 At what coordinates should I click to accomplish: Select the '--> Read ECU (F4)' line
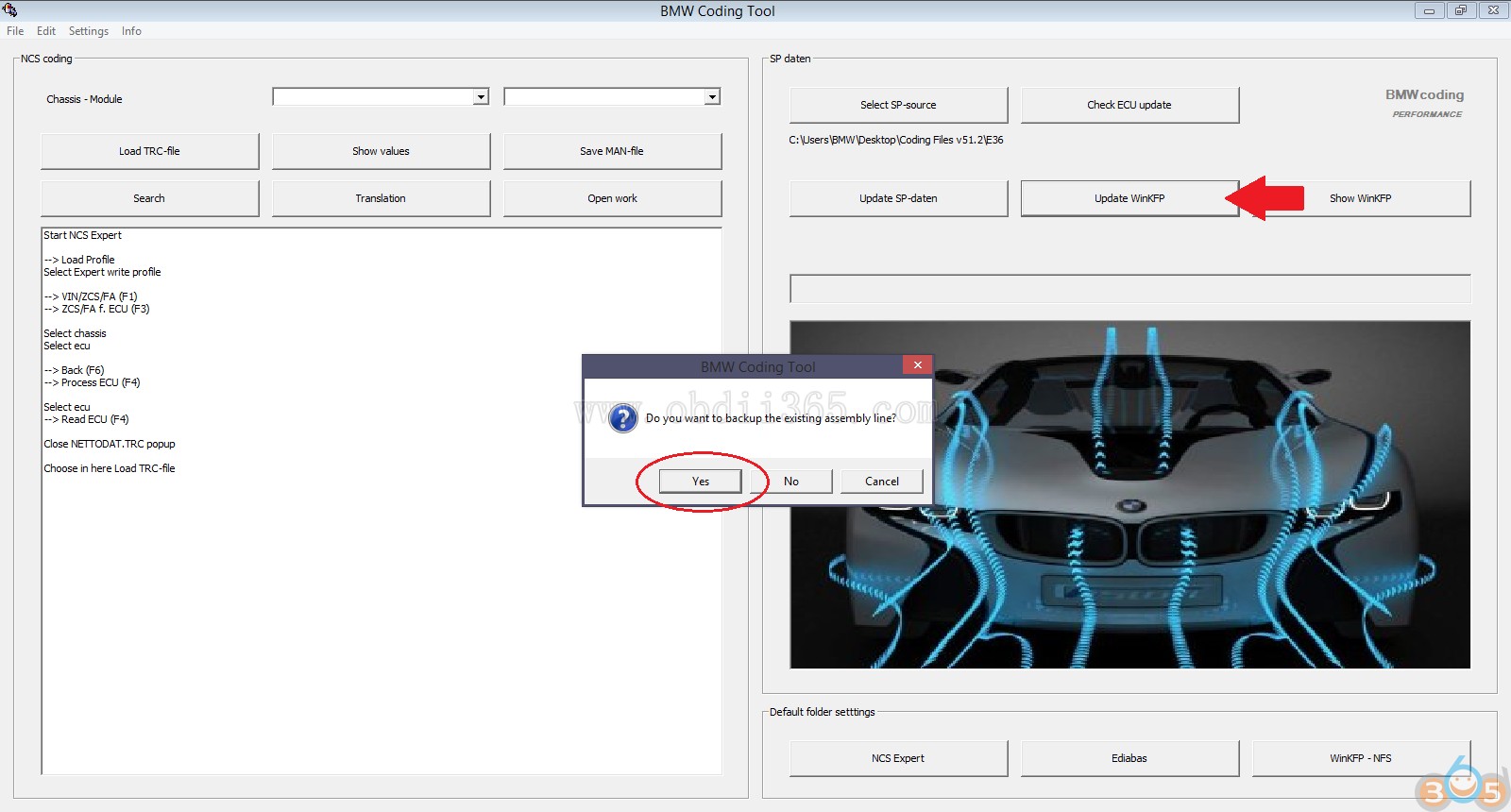click(x=86, y=419)
